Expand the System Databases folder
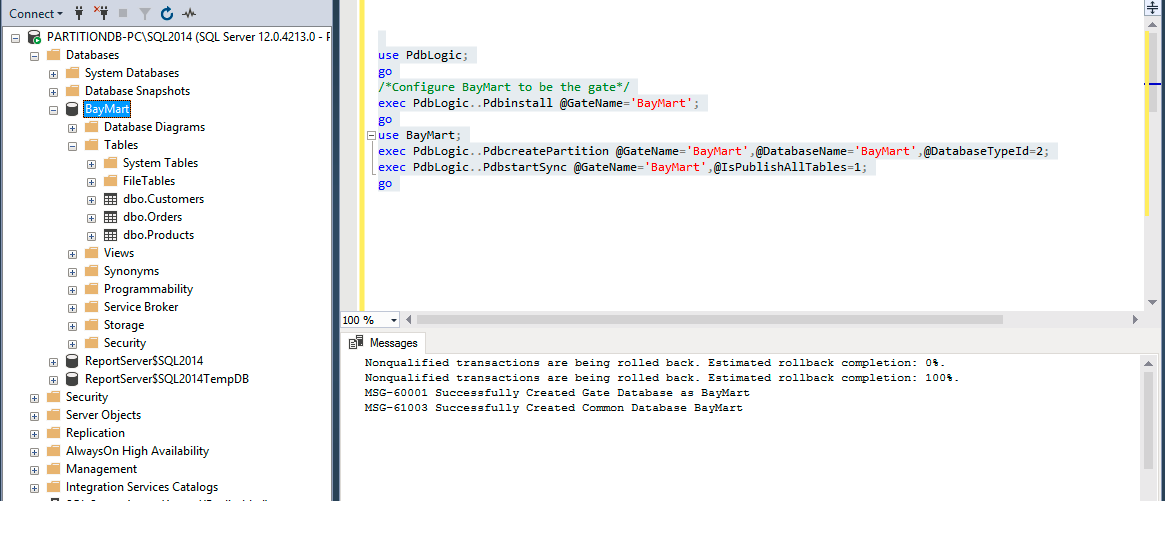The image size is (1165, 557). point(53,74)
